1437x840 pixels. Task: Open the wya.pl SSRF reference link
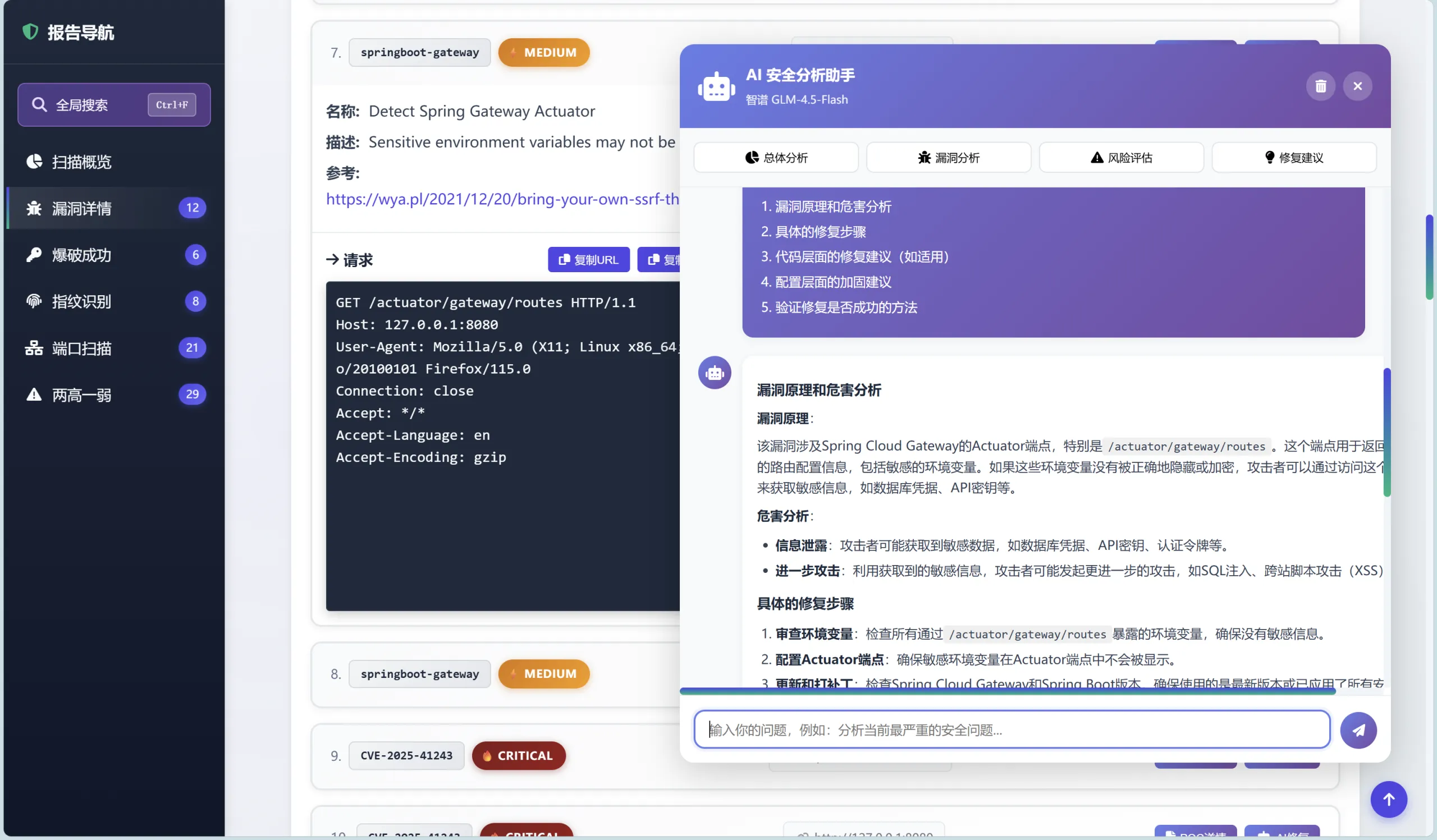pyautogui.click(x=502, y=199)
